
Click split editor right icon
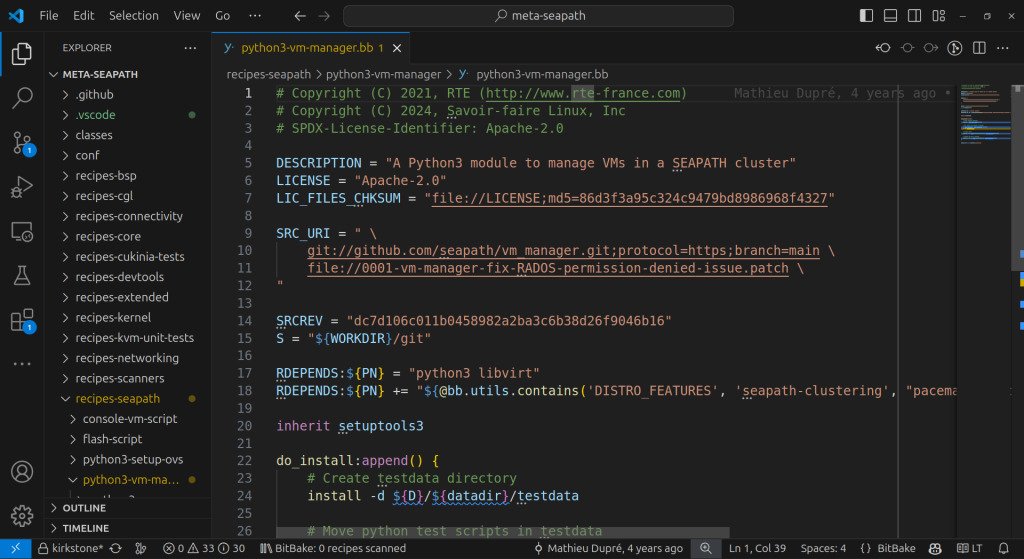980,48
